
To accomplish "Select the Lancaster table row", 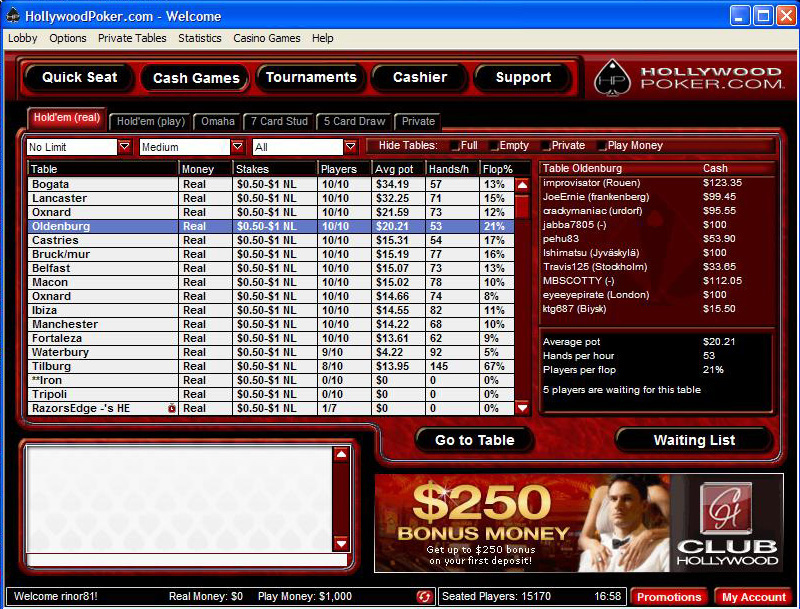I will click(271, 198).
